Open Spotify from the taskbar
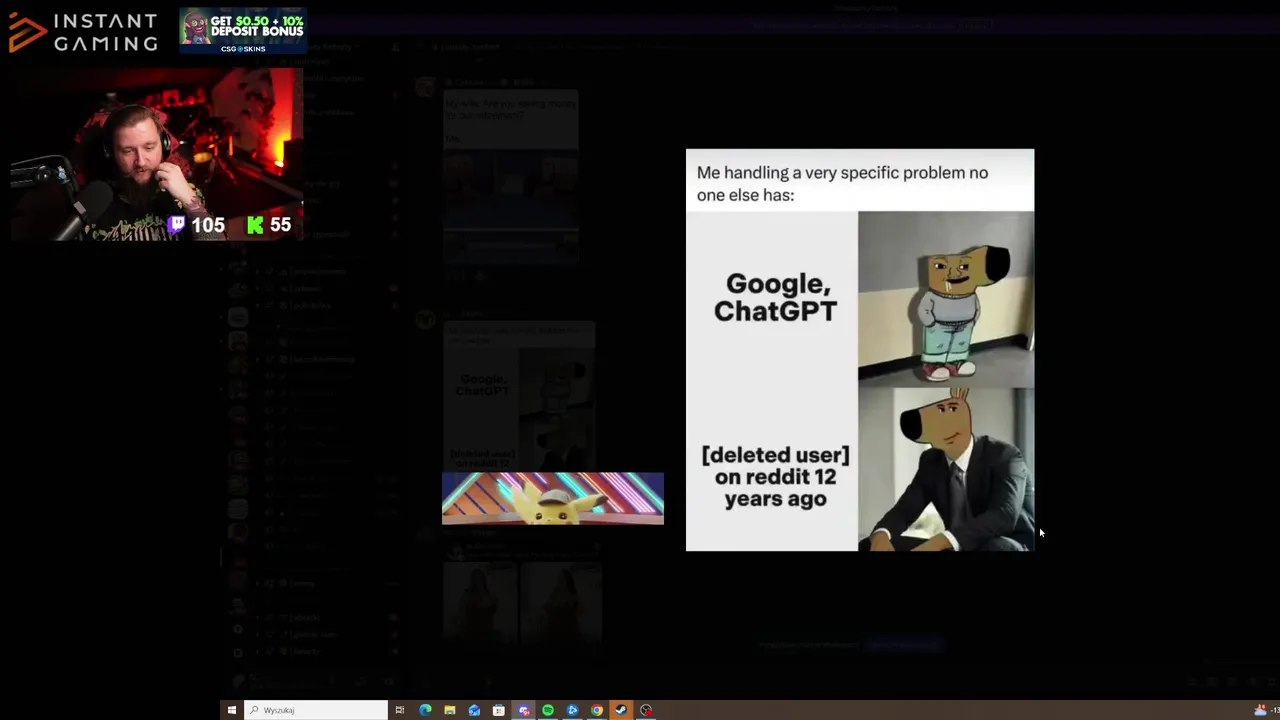Viewport: 1280px width, 720px height. tap(548, 710)
